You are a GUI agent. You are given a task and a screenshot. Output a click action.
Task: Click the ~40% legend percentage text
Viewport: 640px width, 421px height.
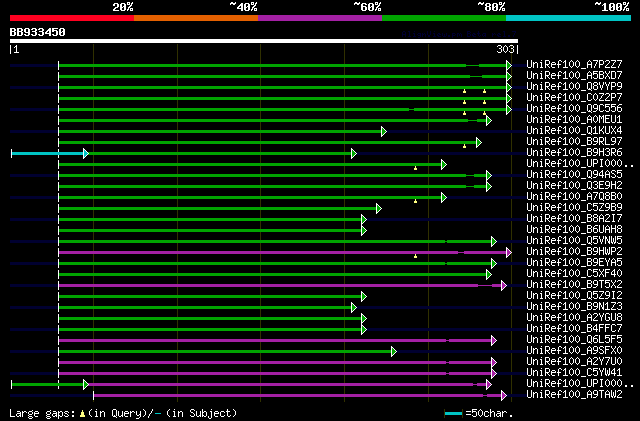pos(243,7)
